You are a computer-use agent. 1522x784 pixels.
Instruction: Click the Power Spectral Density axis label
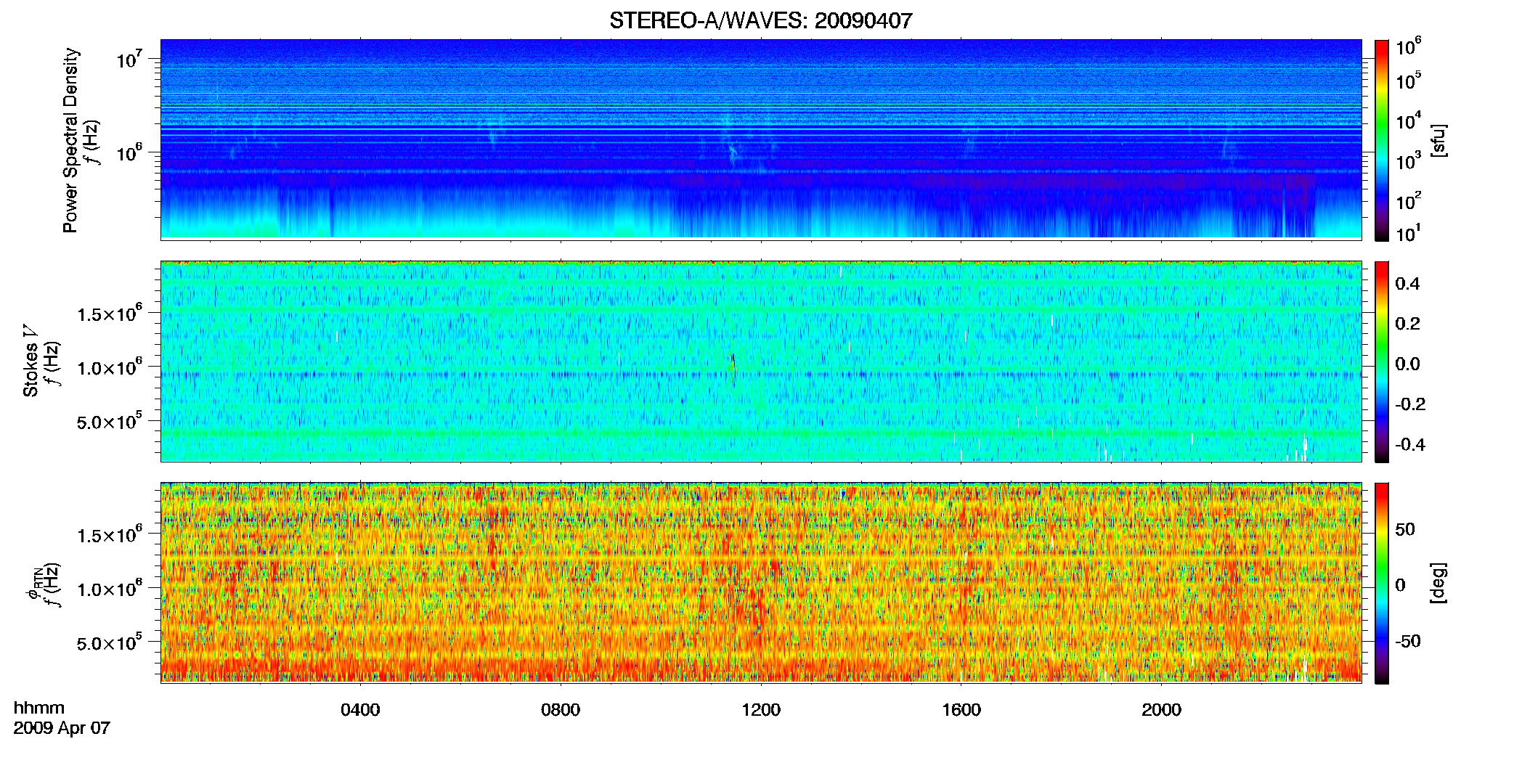(x=70, y=140)
